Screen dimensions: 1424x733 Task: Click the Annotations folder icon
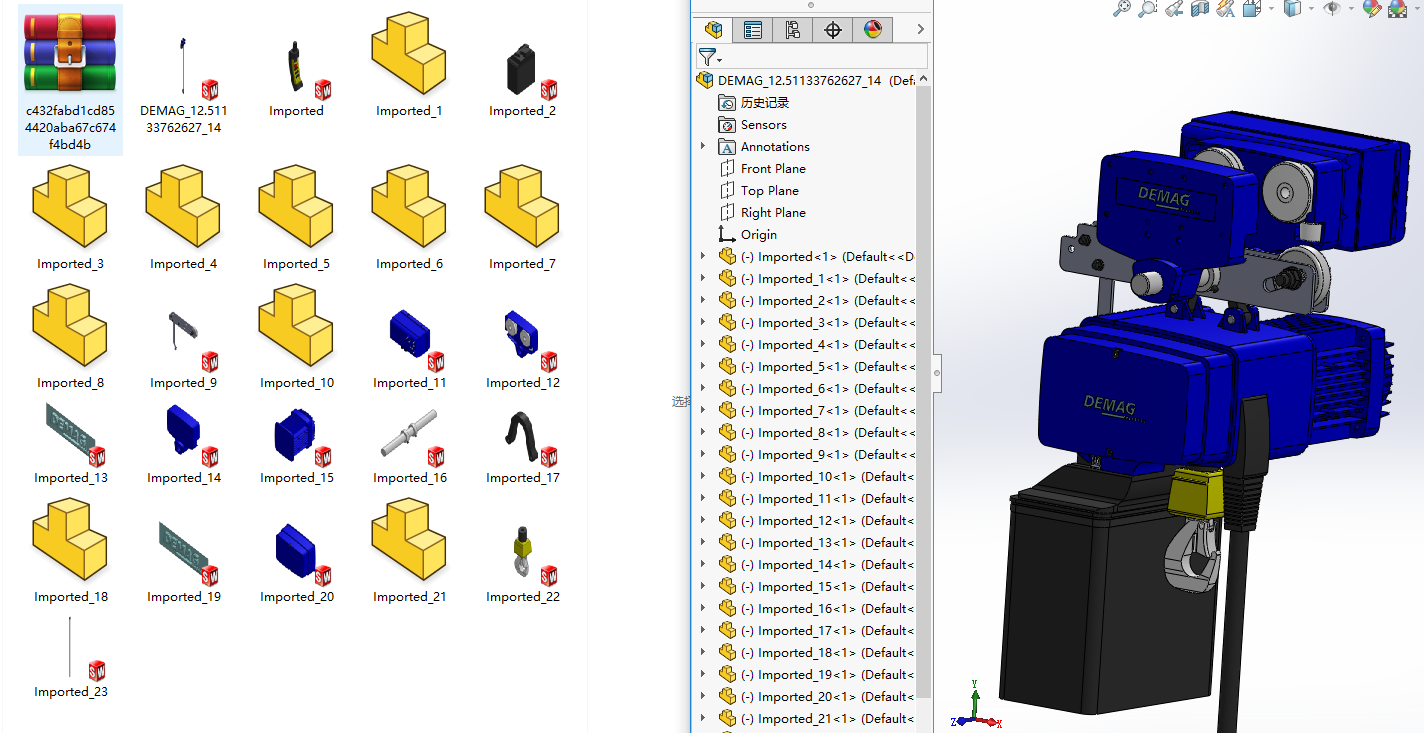tap(727, 146)
